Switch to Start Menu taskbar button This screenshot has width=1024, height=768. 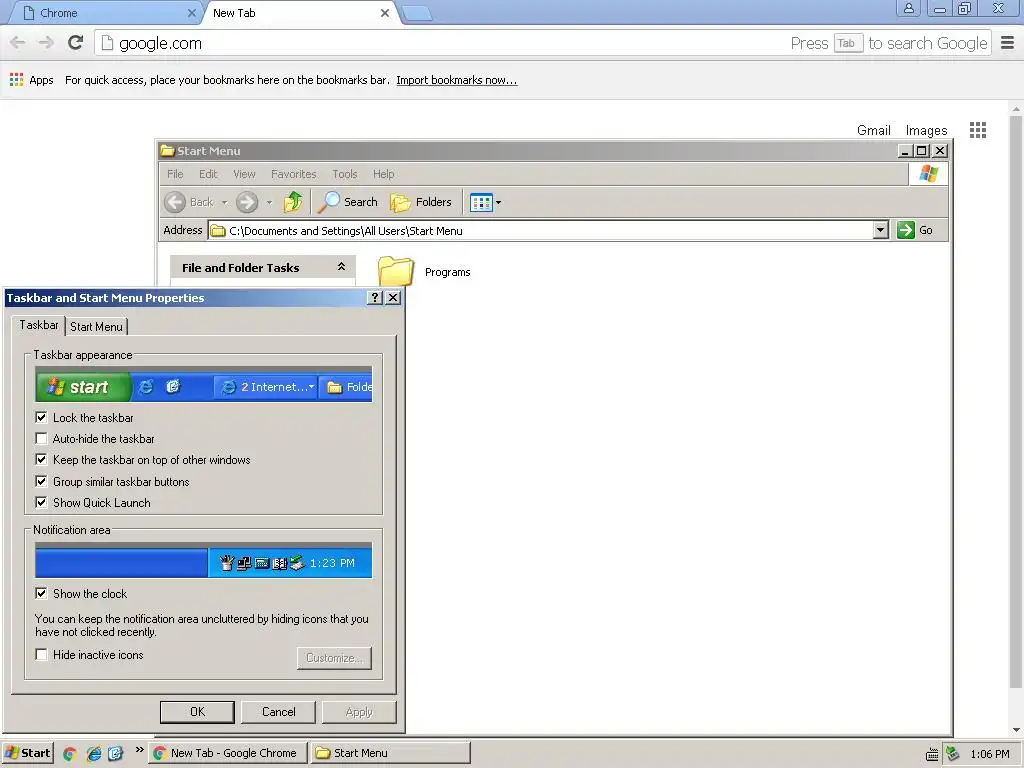390,753
